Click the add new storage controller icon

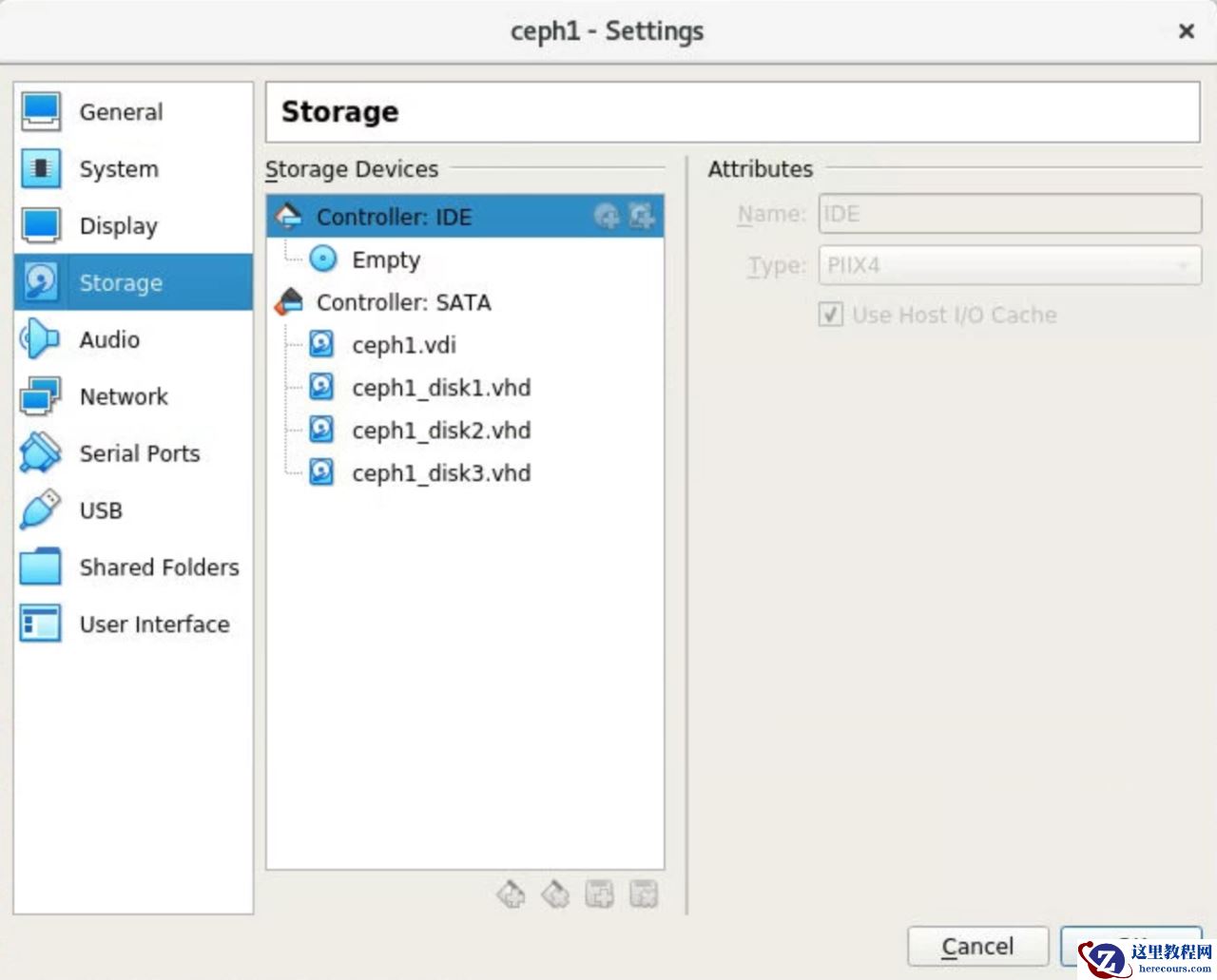pyautogui.click(x=512, y=894)
